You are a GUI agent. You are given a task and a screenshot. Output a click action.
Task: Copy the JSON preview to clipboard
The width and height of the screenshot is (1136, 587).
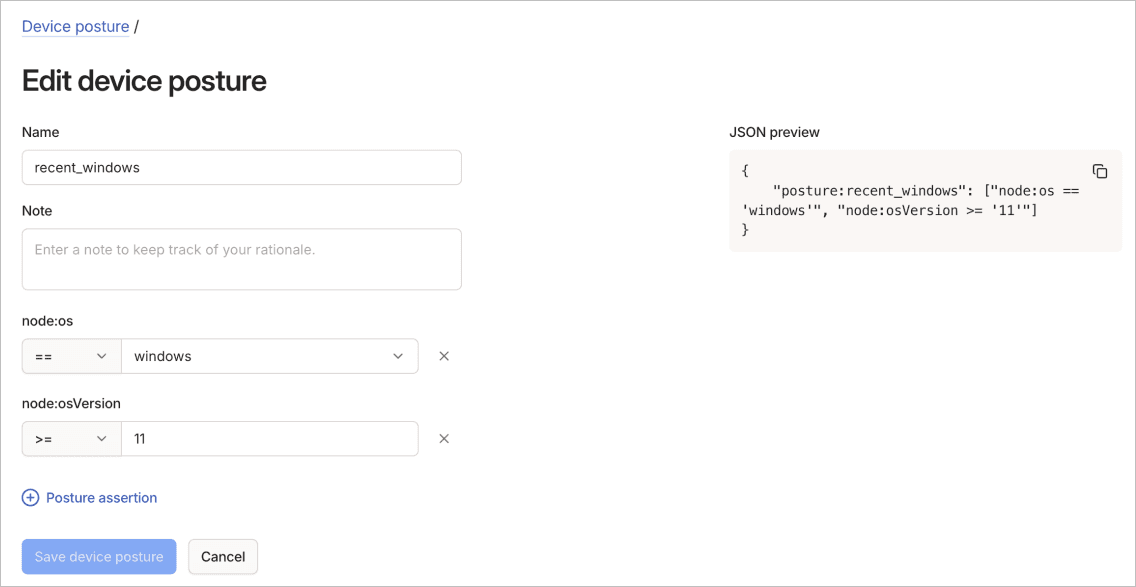1099,171
